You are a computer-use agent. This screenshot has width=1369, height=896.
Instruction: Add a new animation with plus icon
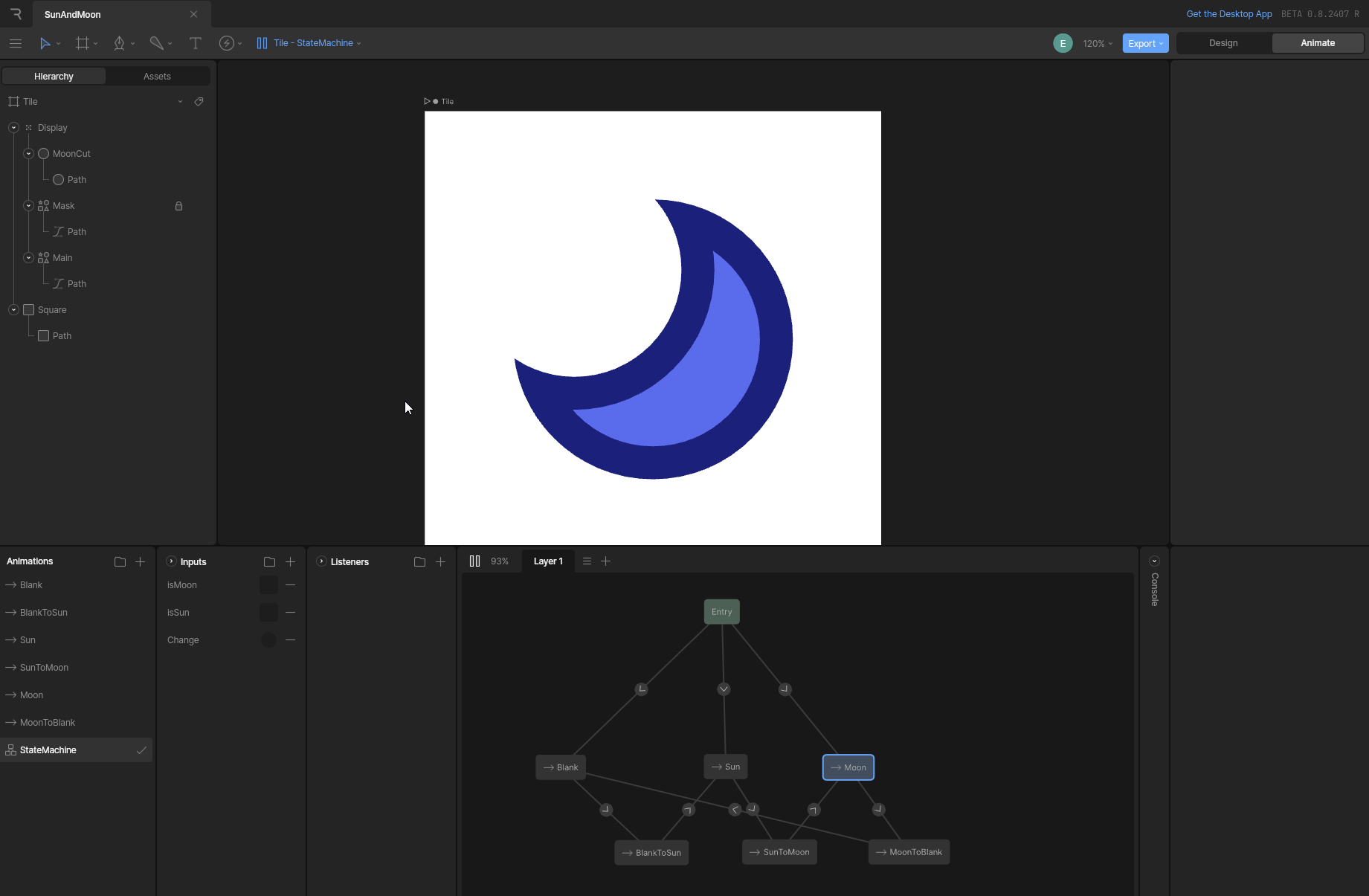[140, 561]
